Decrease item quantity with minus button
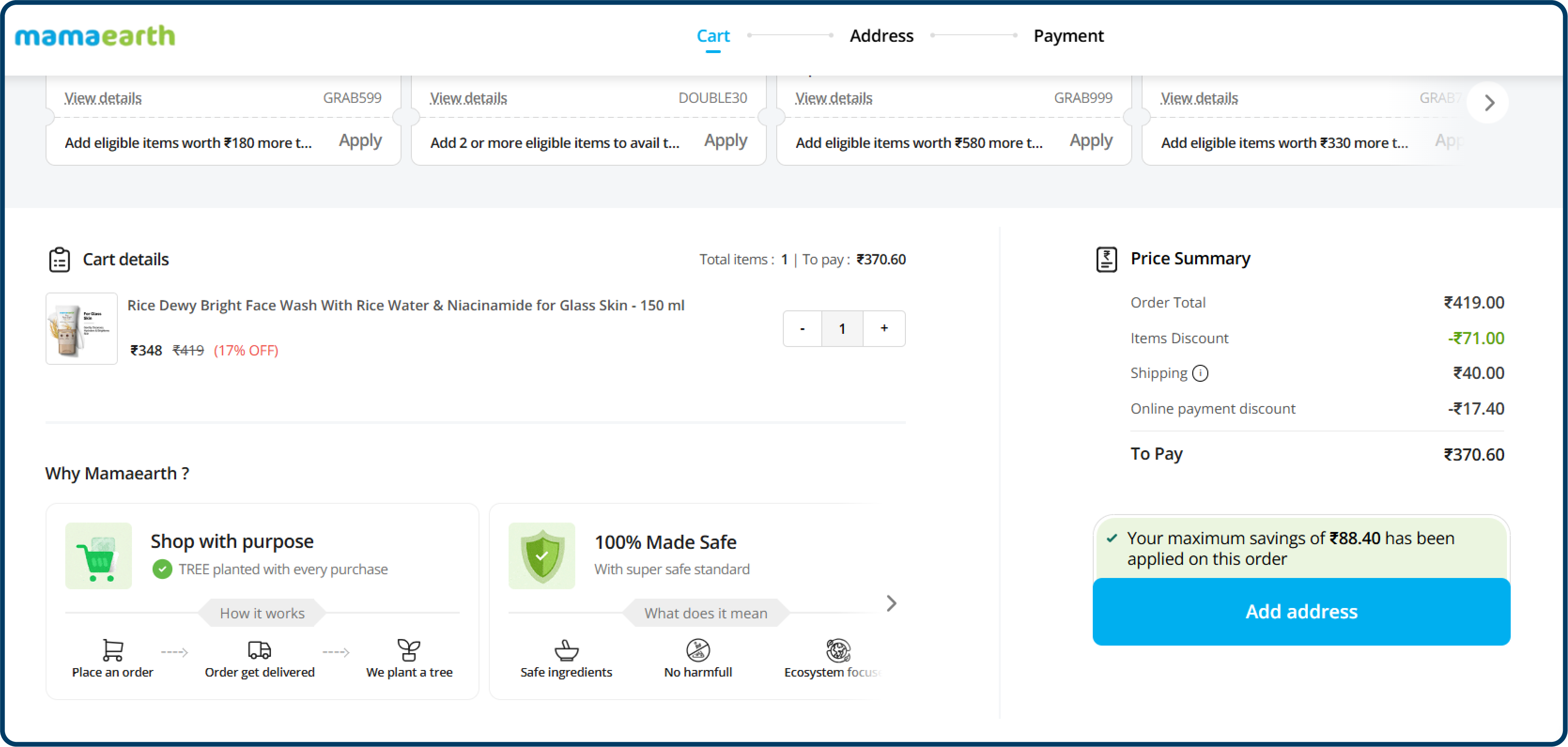1568x747 pixels. coord(802,329)
